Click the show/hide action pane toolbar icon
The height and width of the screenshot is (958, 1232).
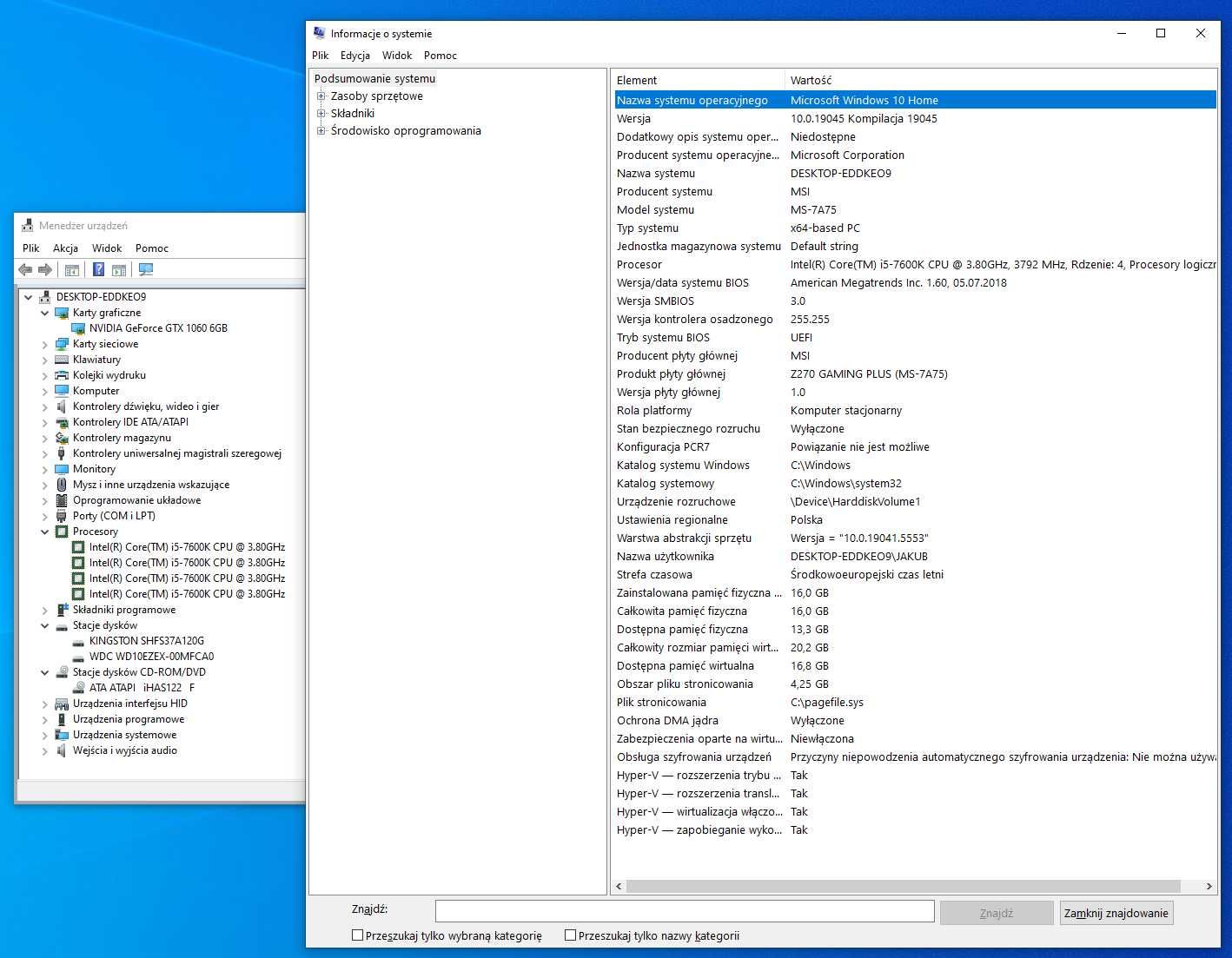pyautogui.click(x=119, y=270)
